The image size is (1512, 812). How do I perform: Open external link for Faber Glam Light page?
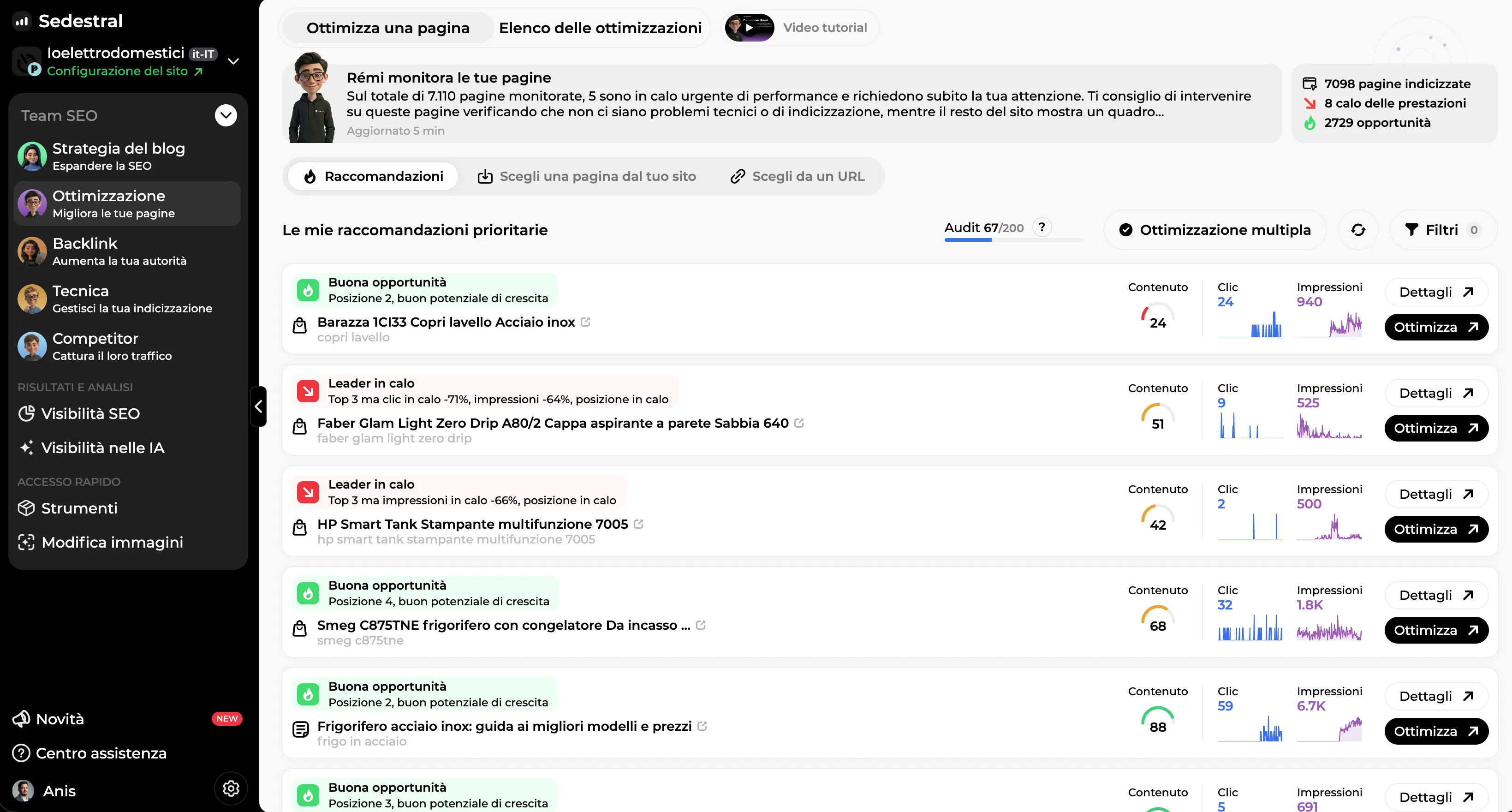point(799,423)
